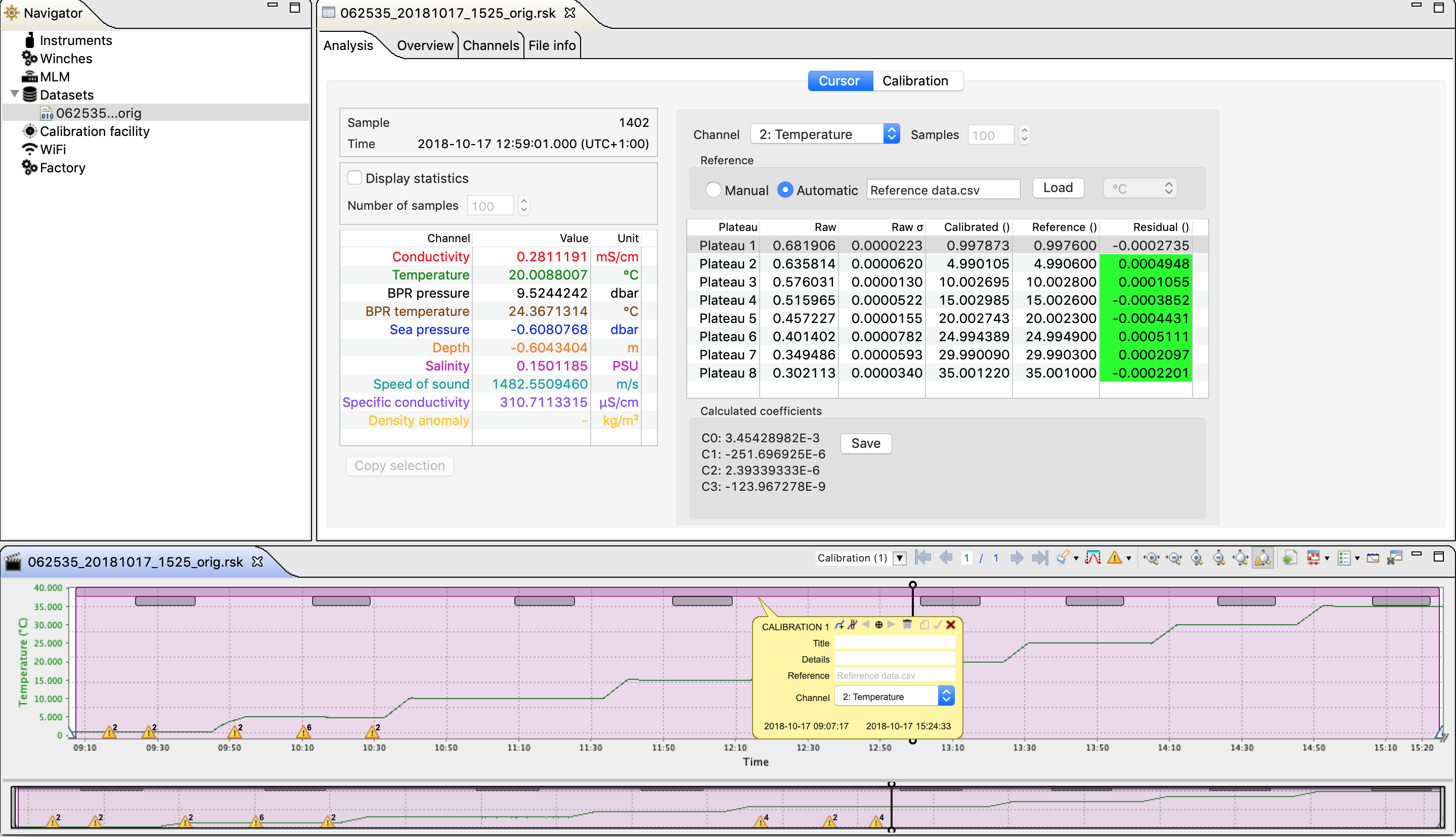The width and height of the screenshot is (1456, 837).
Task: Select the Automatic reference radio button
Action: coord(785,190)
